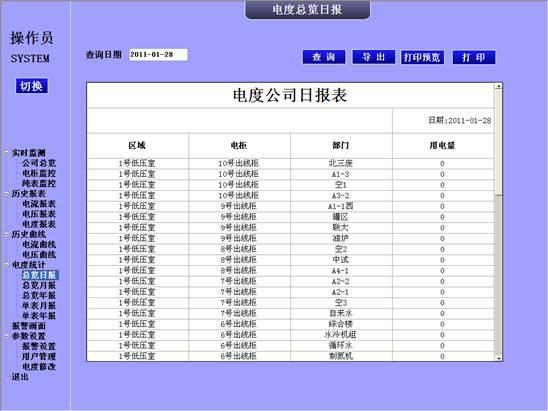This screenshot has height=411, width=548.
Task: Open the 报警画面 alarm screen
Action: tap(29, 326)
